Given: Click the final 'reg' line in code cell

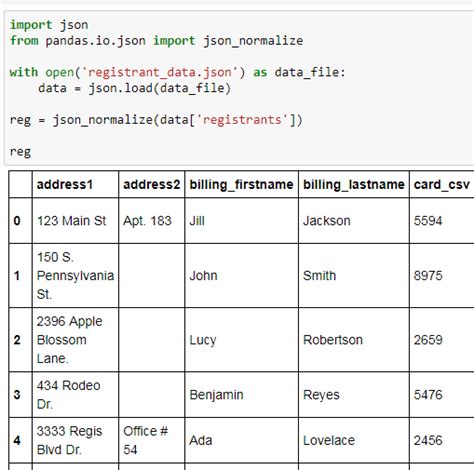Looking at the screenshot, I should (x=20, y=152).
